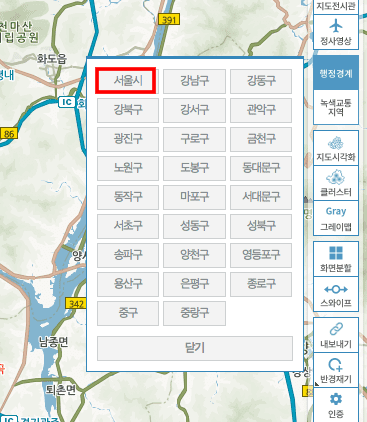Choose the 강동구 district button
The image size is (367, 422).
point(261,81)
